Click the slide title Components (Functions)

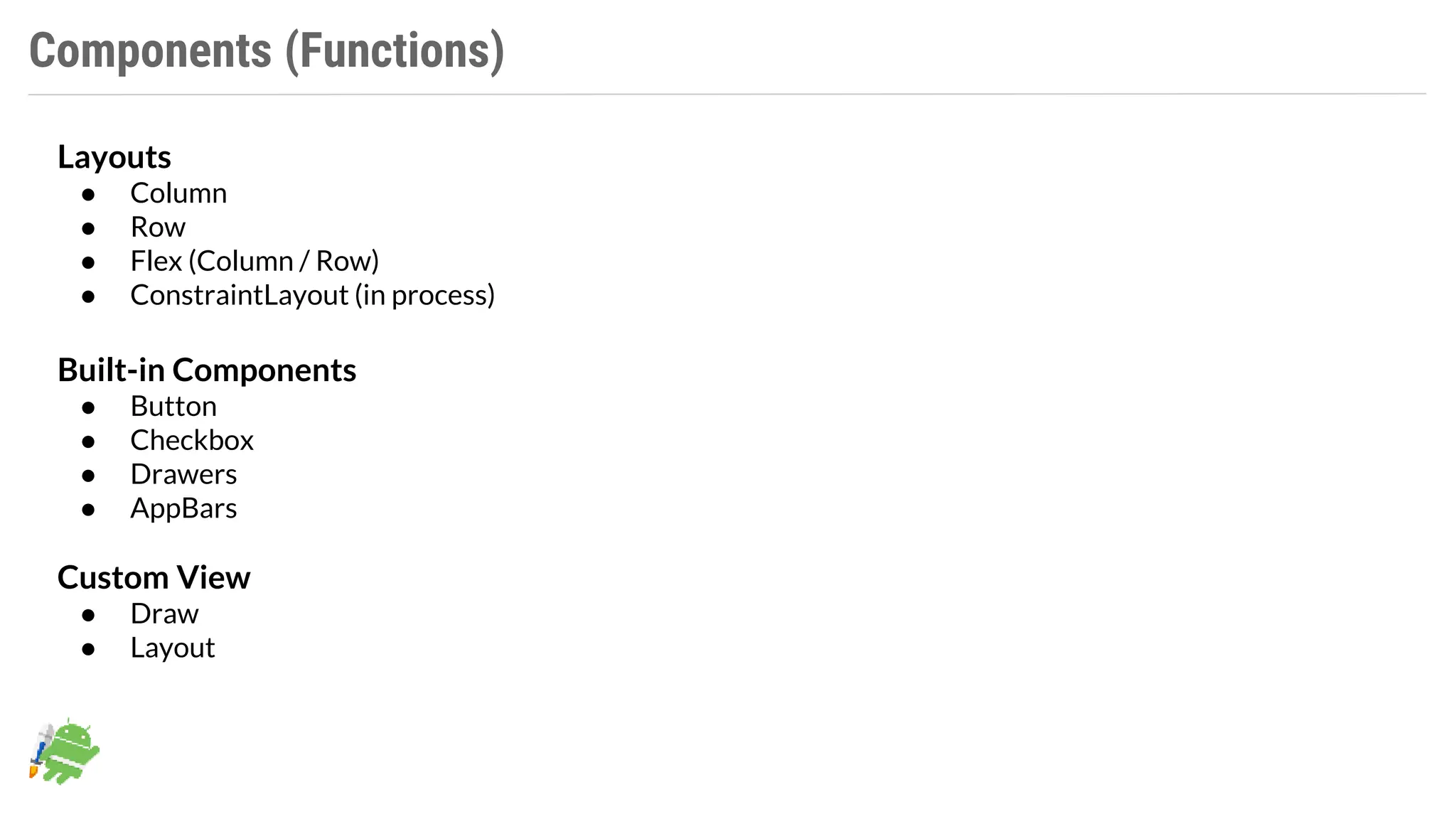tap(267, 51)
